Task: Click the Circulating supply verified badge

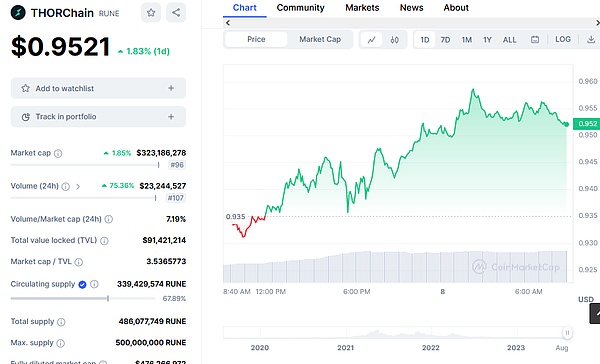Action: pyautogui.click(x=82, y=284)
